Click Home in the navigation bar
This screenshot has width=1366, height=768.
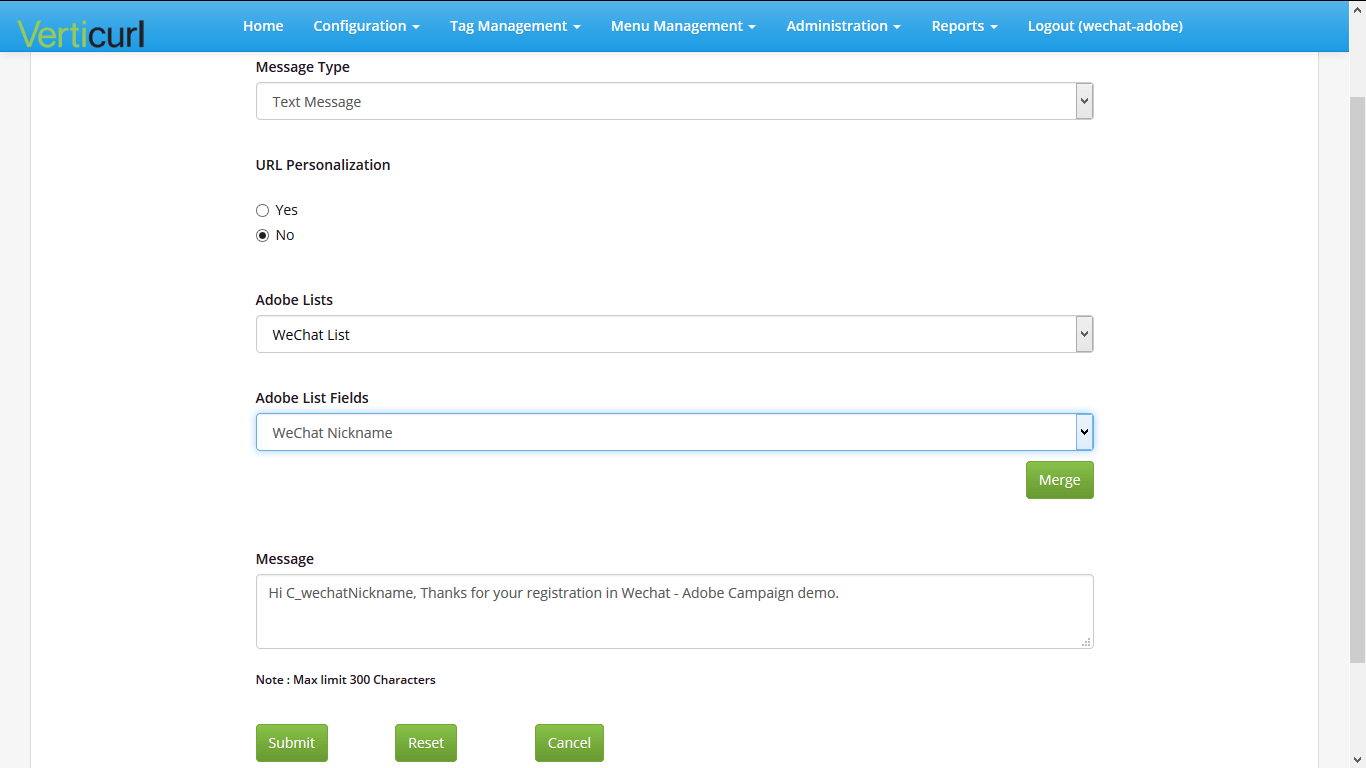click(x=263, y=25)
